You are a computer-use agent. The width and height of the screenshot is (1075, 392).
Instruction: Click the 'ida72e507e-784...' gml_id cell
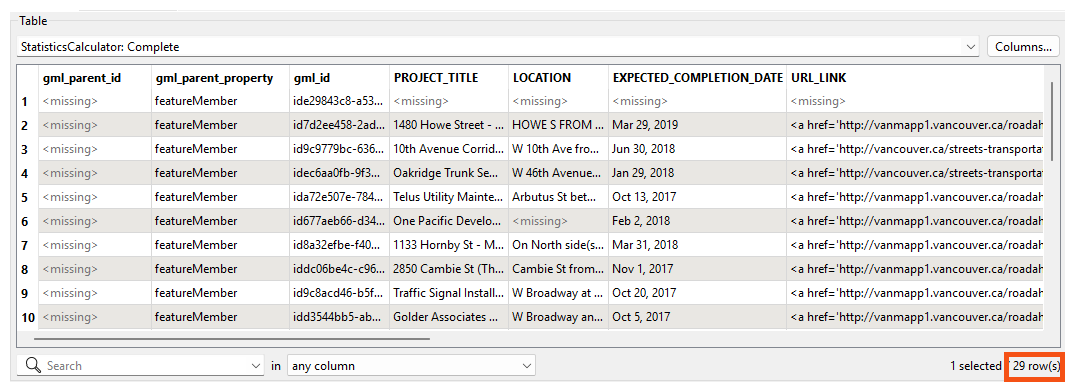point(339,197)
